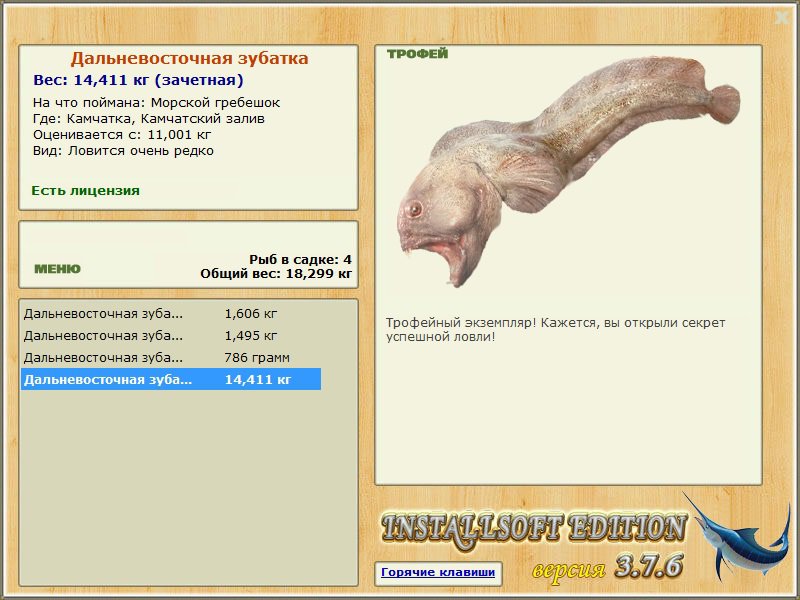The height and width of the screenshot is (600, 800).
Task: Click the Где: Камчатка, Камчатский залив line
Action: [148, 119]
